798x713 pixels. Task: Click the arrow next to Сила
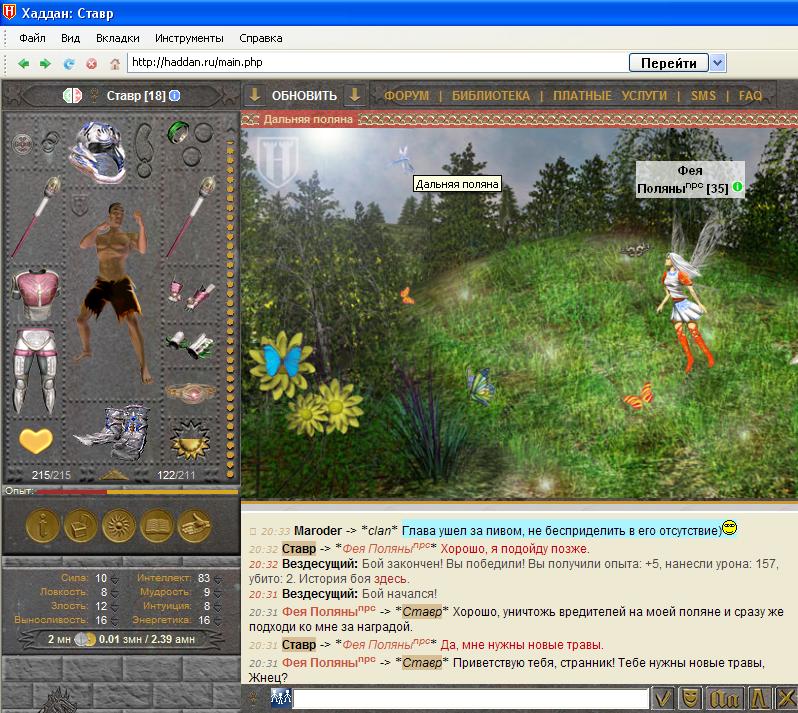(115, 579)
